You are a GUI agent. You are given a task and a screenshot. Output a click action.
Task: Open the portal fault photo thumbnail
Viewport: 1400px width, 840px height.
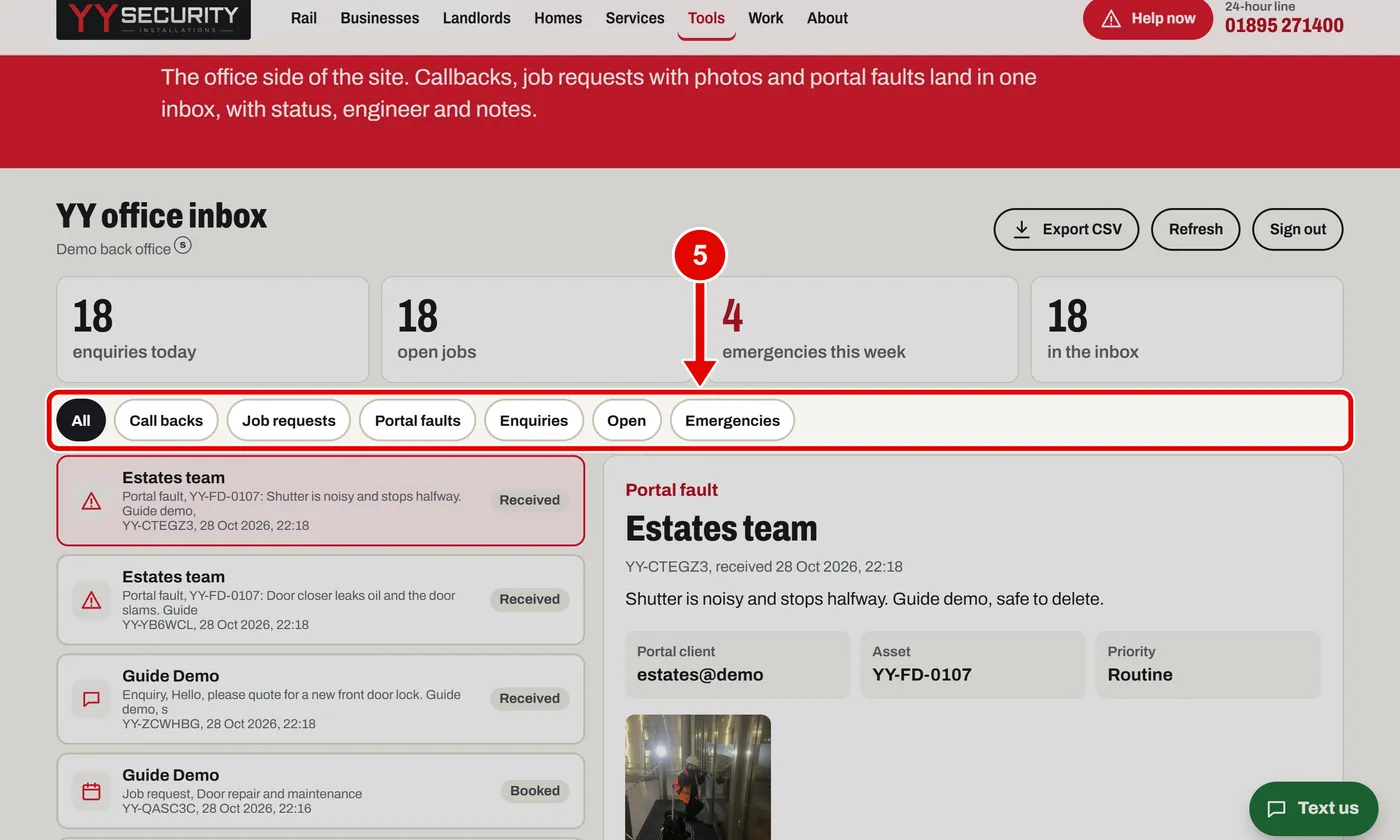tap(698, 777)
